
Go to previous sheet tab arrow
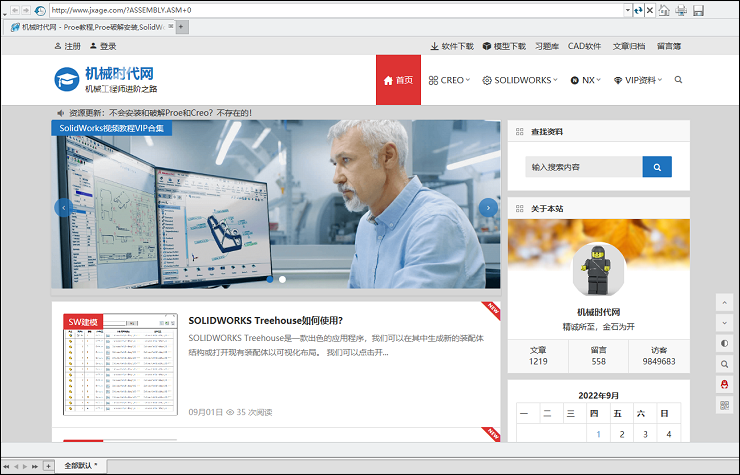16,467
